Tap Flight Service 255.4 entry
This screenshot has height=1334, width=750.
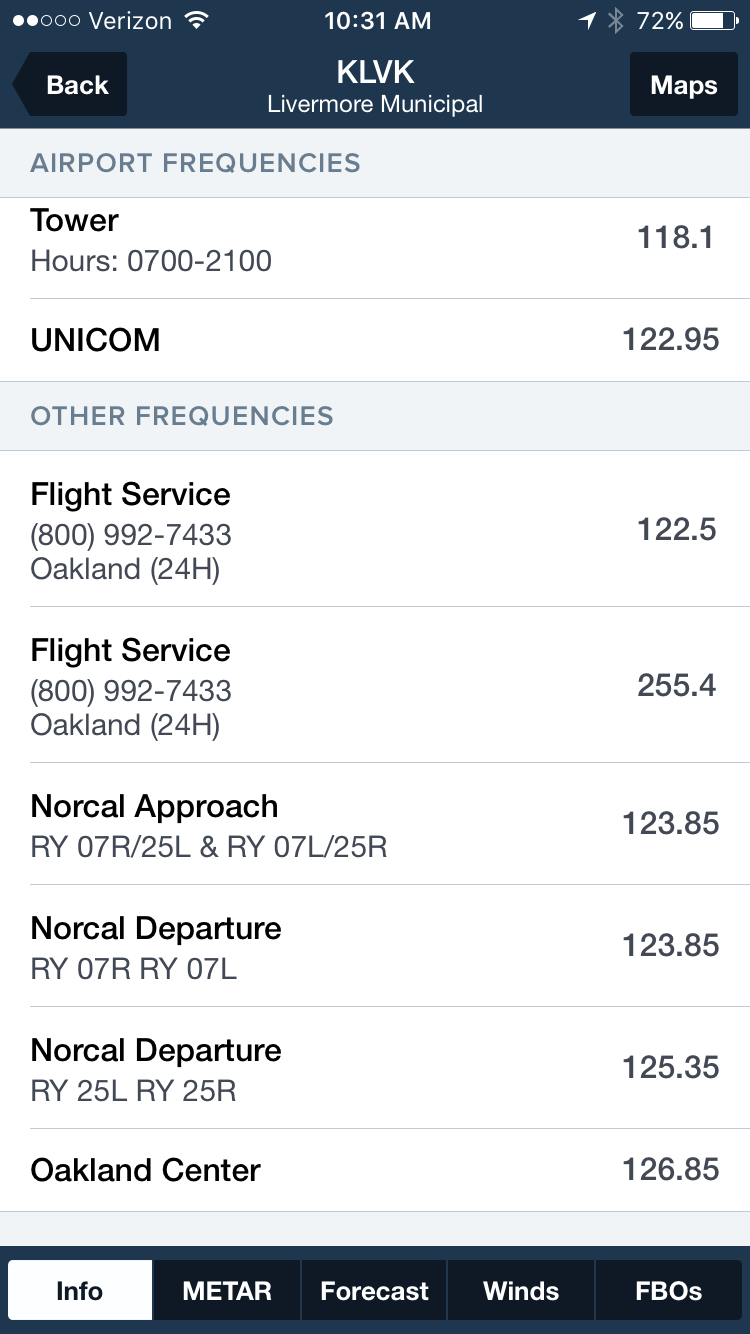pos(375,685)
